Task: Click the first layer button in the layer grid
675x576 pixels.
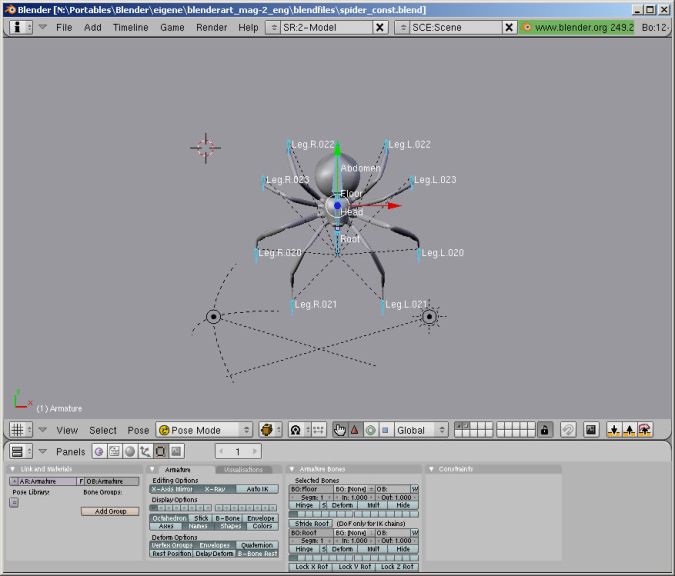Action: tap(459, 426)
